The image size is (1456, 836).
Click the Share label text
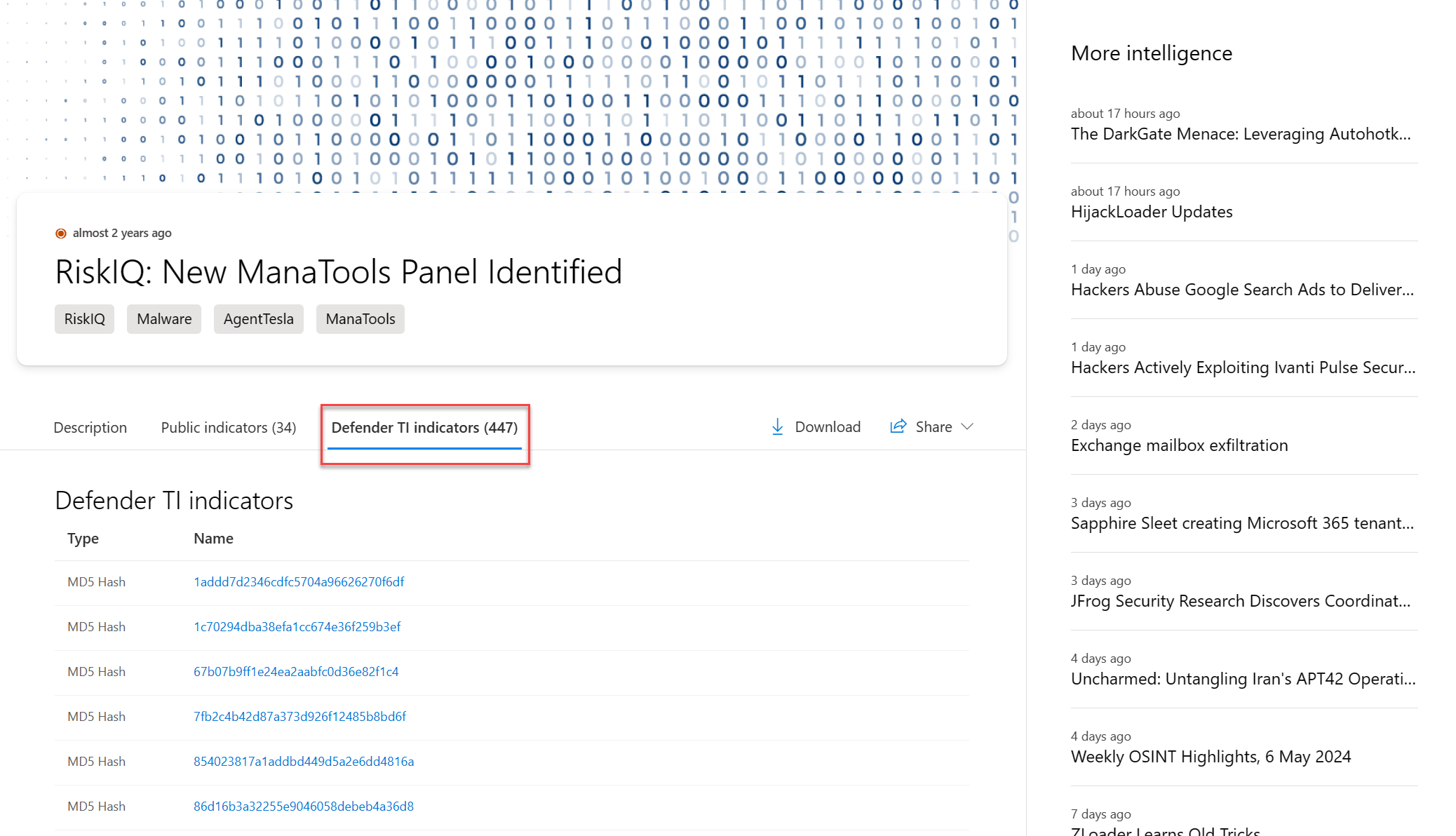(933, 426)
